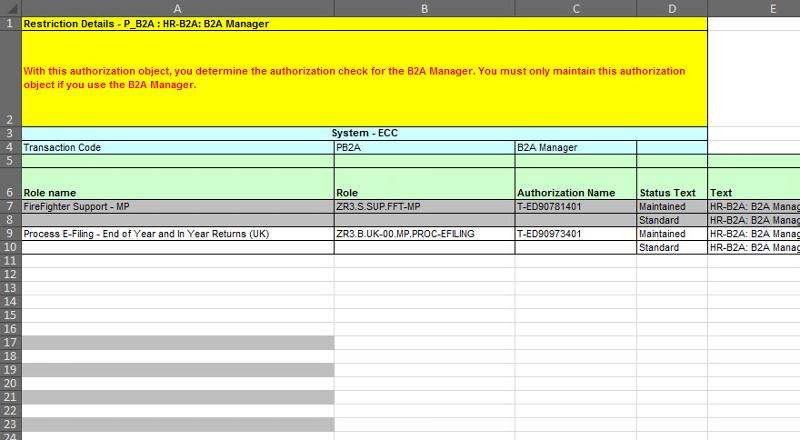
Task: Select row 7 header
Action: pos(10,206)
